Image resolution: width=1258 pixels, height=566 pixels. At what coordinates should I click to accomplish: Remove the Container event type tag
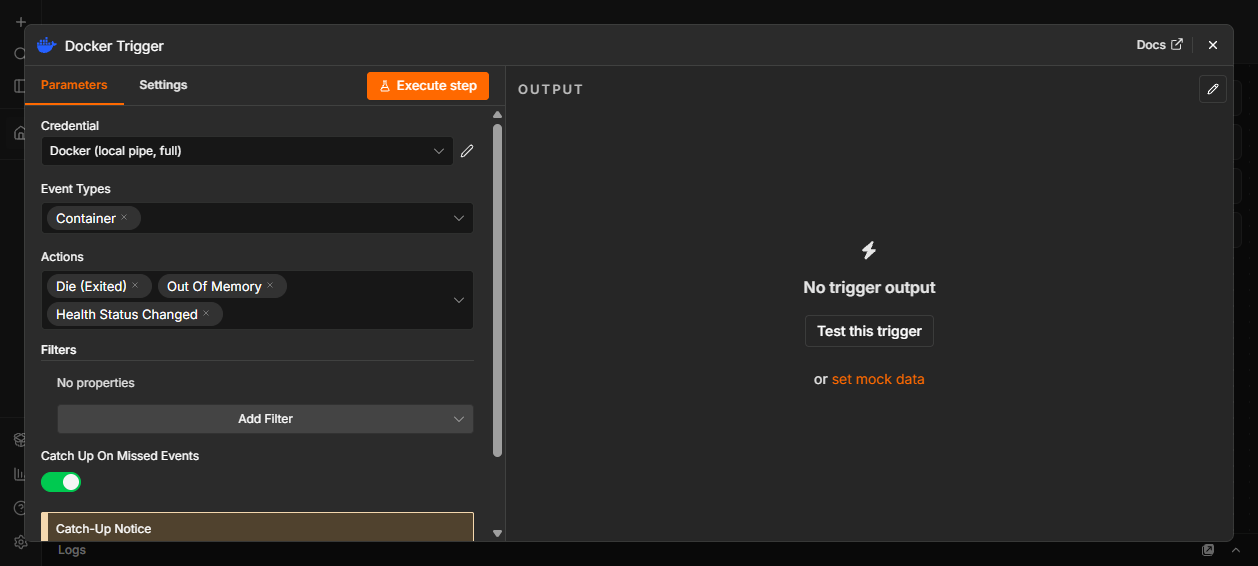click(x=124, y=218)
